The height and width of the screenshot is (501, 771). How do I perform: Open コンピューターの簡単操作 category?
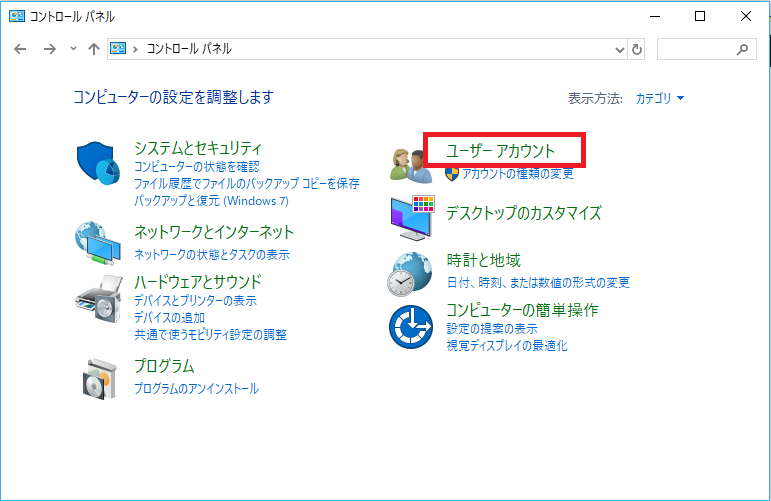(x=522, y=310)
